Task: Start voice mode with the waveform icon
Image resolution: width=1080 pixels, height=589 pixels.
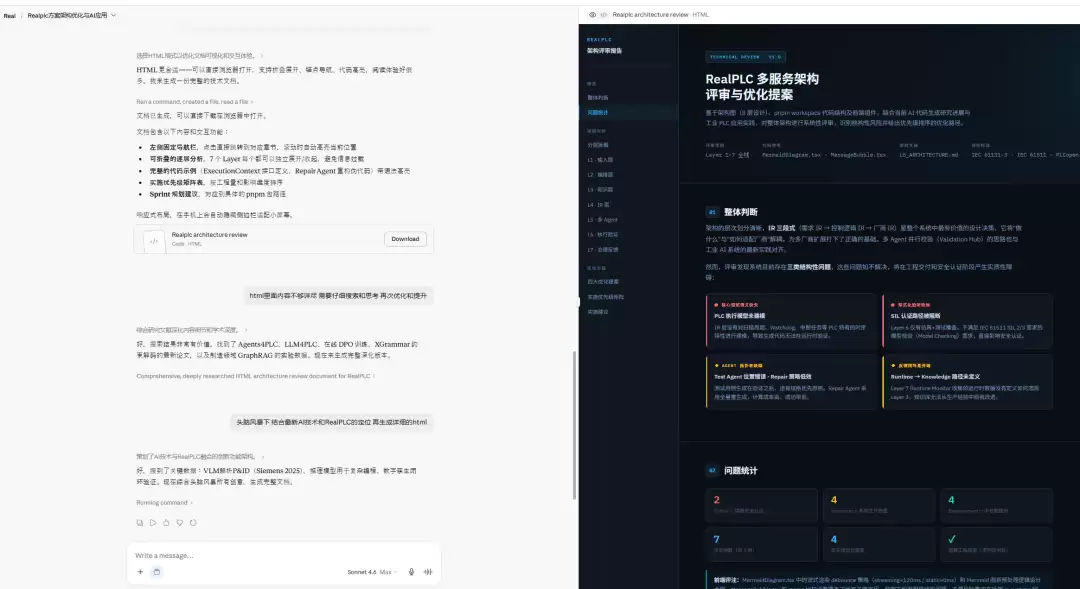Action: point(428,572)
